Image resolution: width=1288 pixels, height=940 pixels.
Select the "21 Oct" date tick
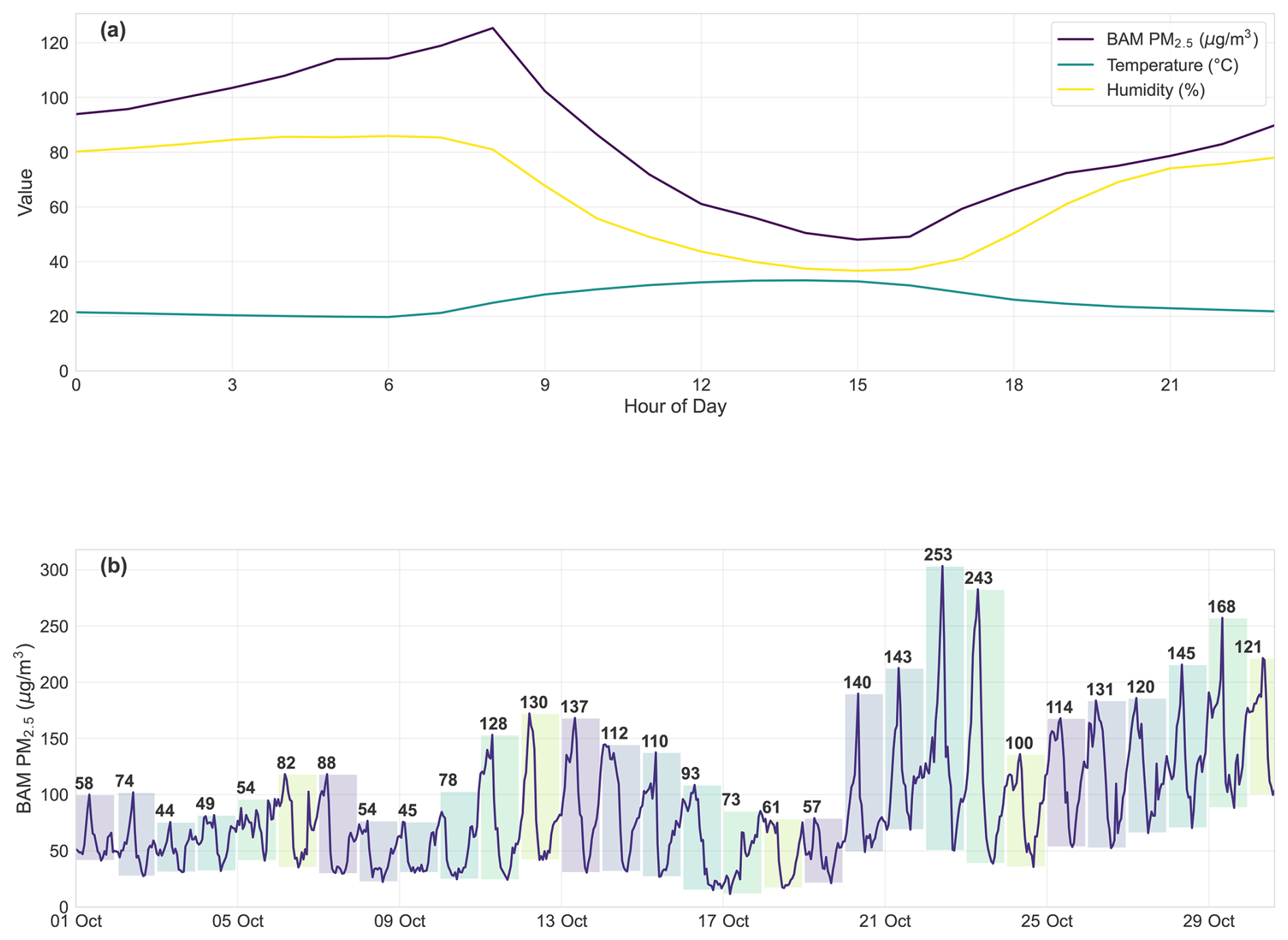[x=885, y=922]
